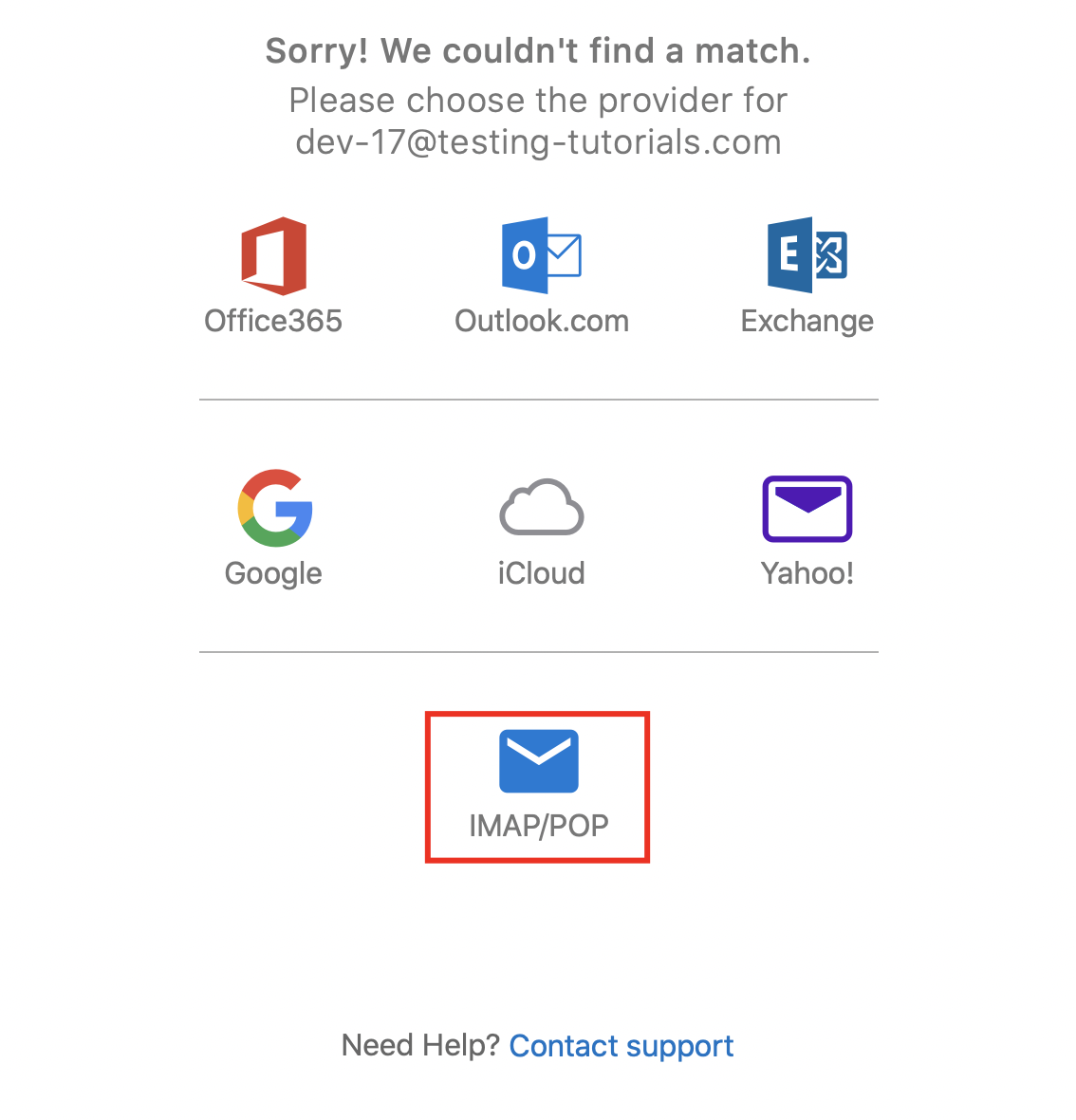Click the dev-17@testing-tutorials.com email address
Screen dimensions: 1076x1120
click(x=538, y=142)
